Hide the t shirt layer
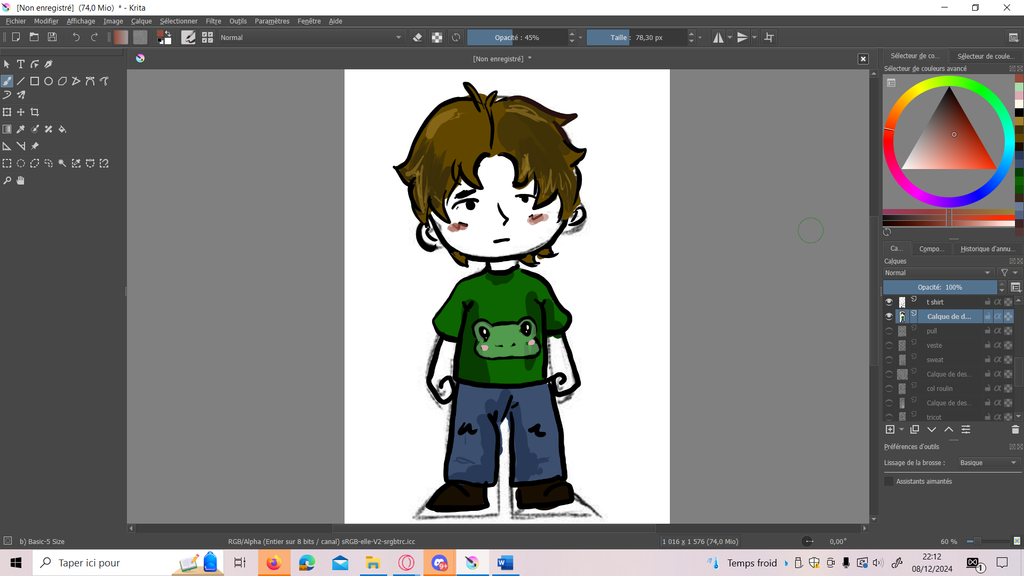Screen dimensions: 1024x576 (x=889, y=302)
